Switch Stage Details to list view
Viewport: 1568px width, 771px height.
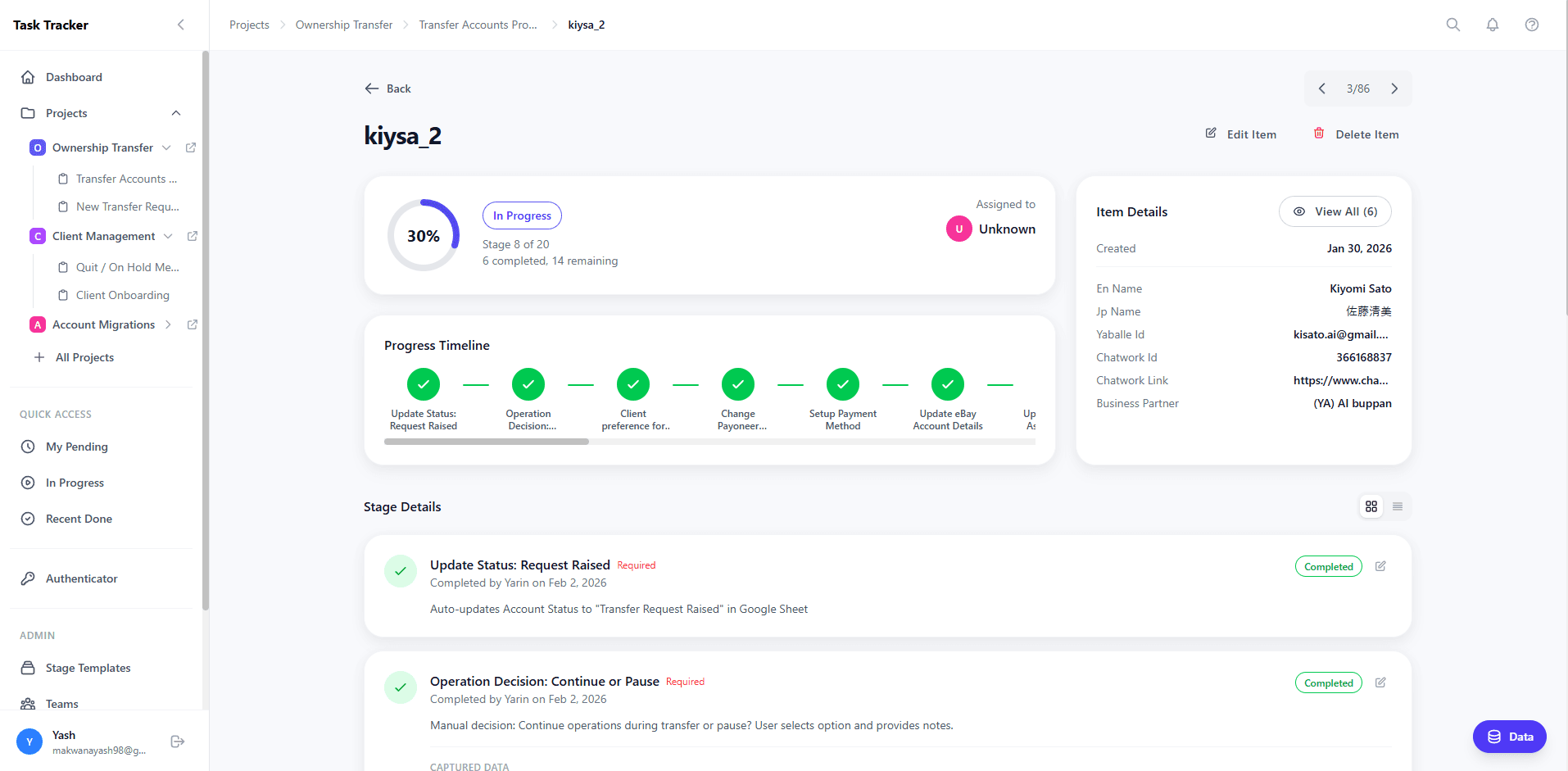tap(1398, 506)
